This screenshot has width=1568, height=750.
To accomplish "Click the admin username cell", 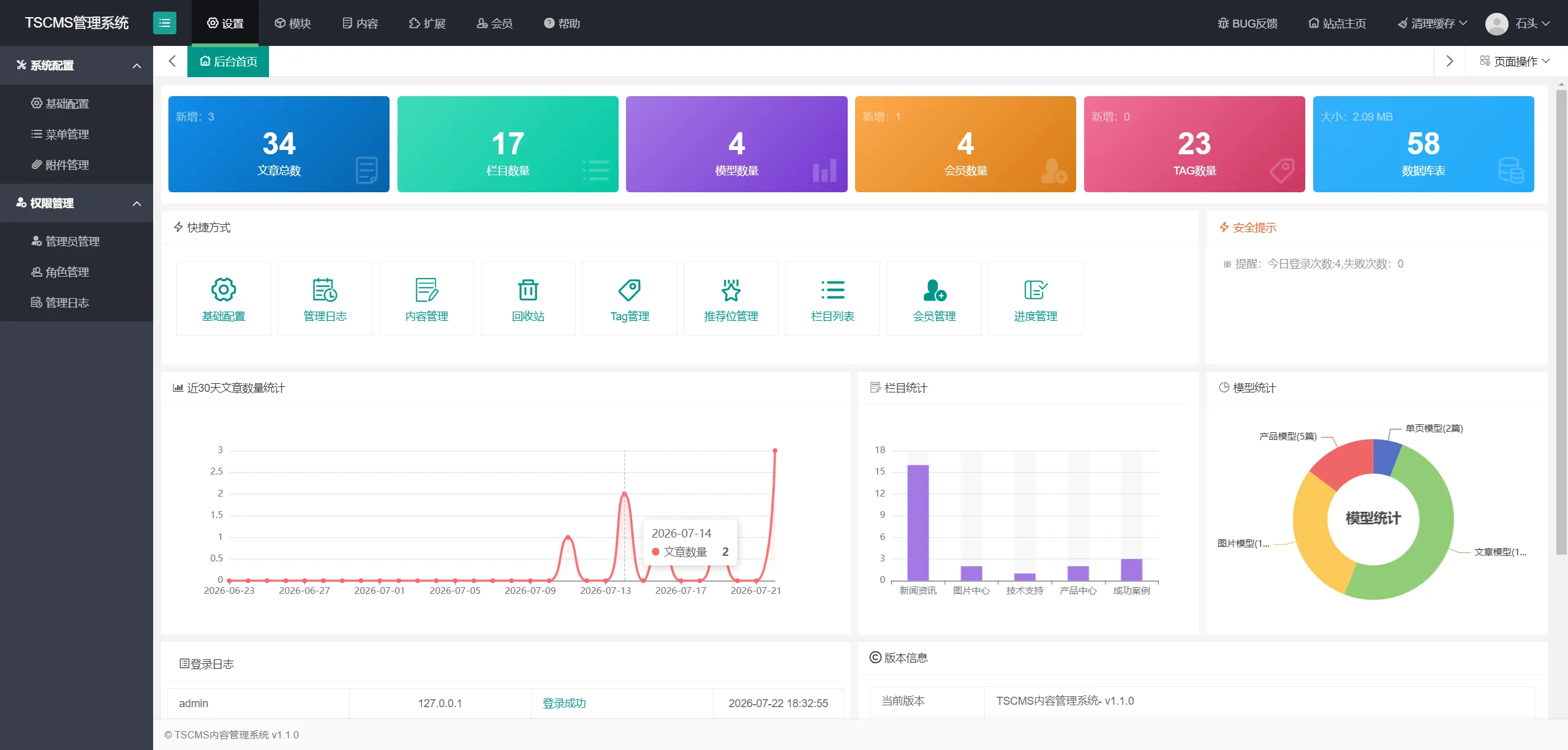I will (258, 703).
